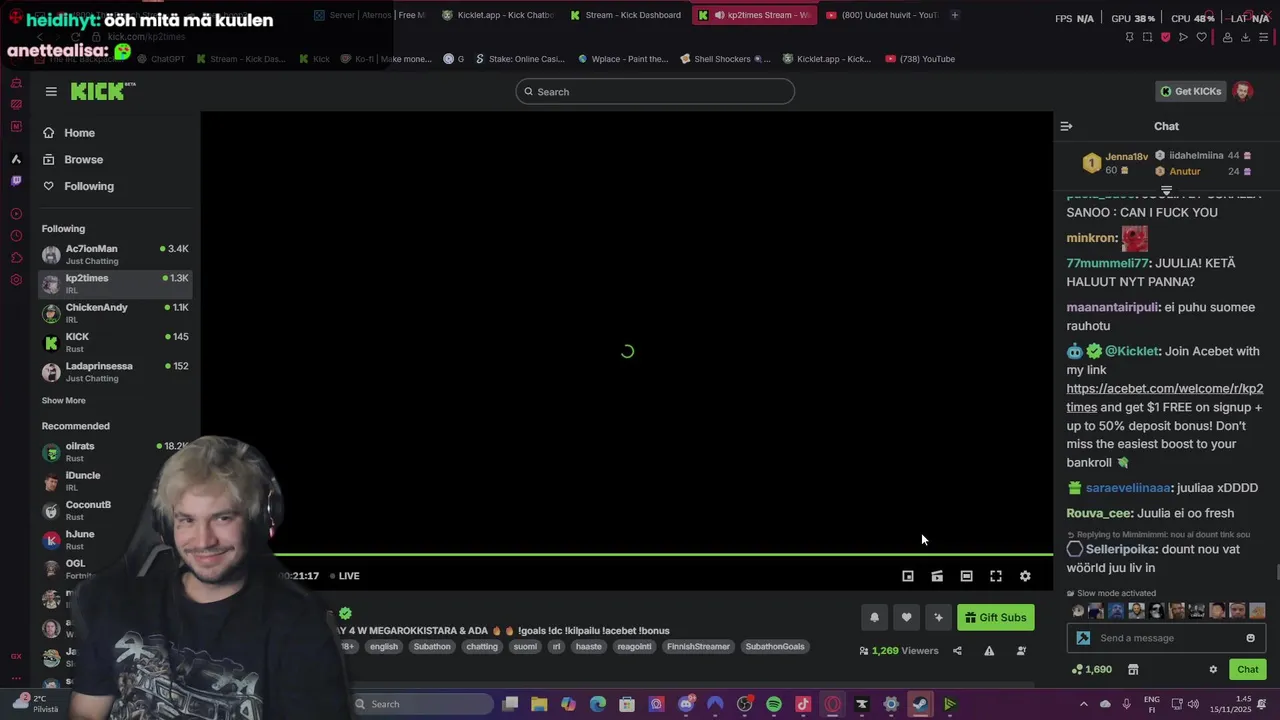Go to Home in sidebar

(79, 133)
